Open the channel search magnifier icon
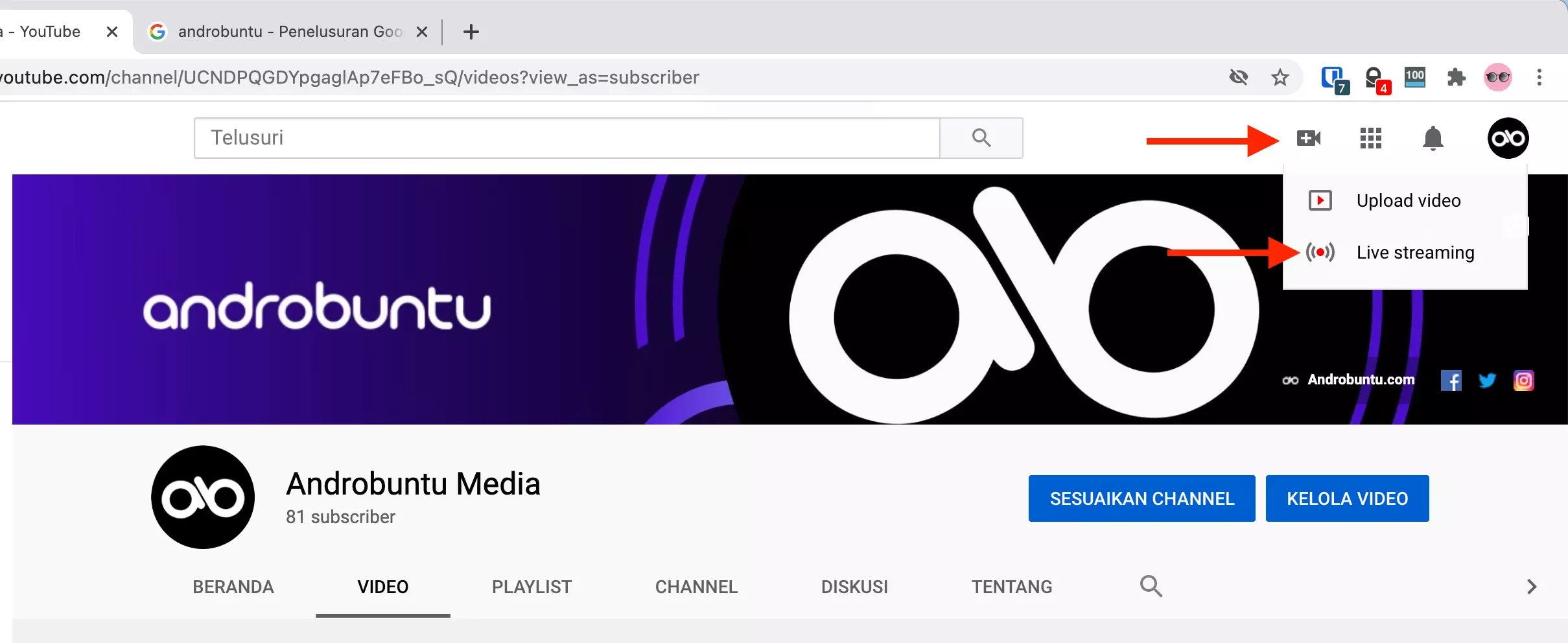Screen dimensions: 1568x643 click(1151, 586)
